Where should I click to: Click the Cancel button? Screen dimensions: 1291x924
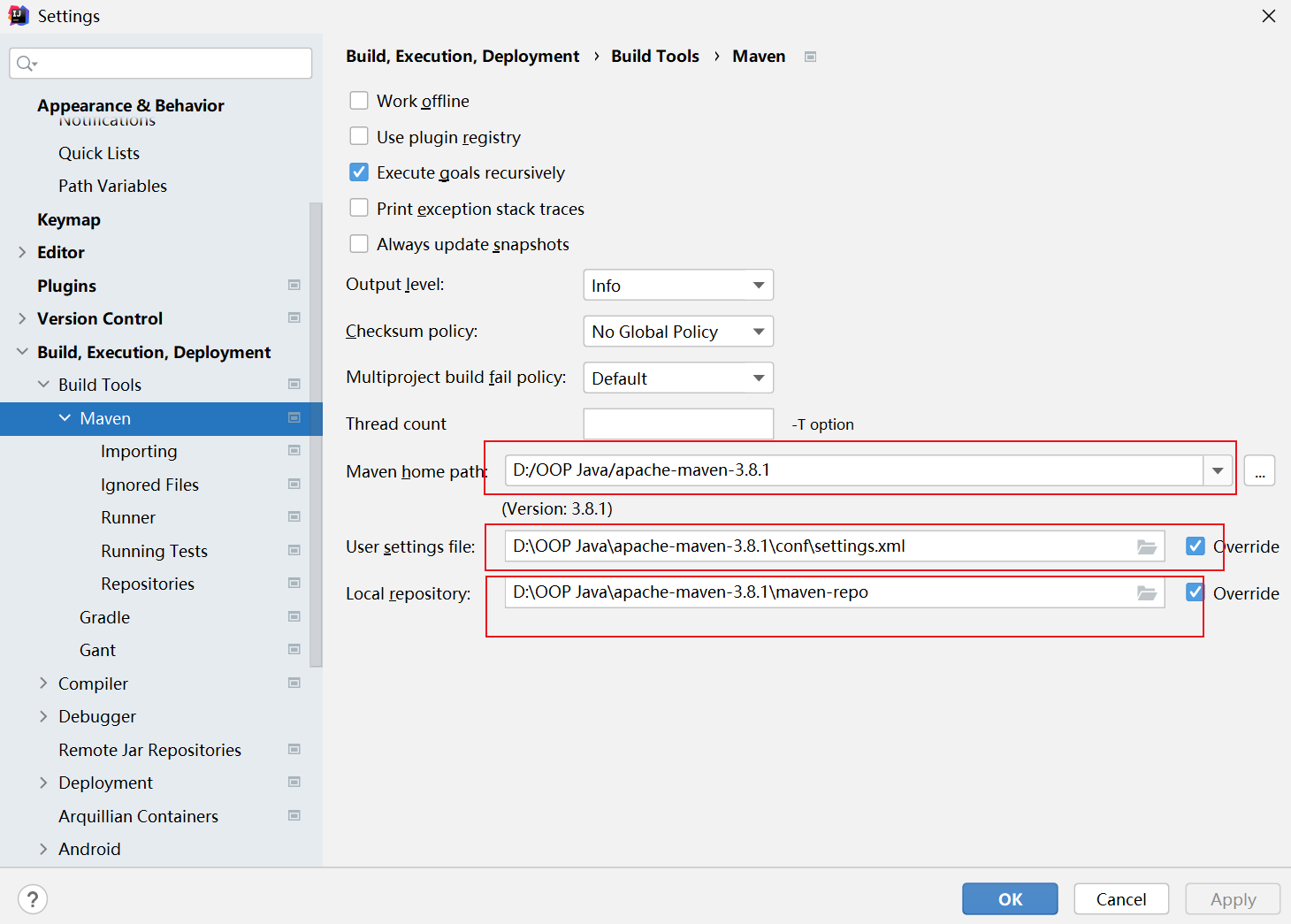1120,899
